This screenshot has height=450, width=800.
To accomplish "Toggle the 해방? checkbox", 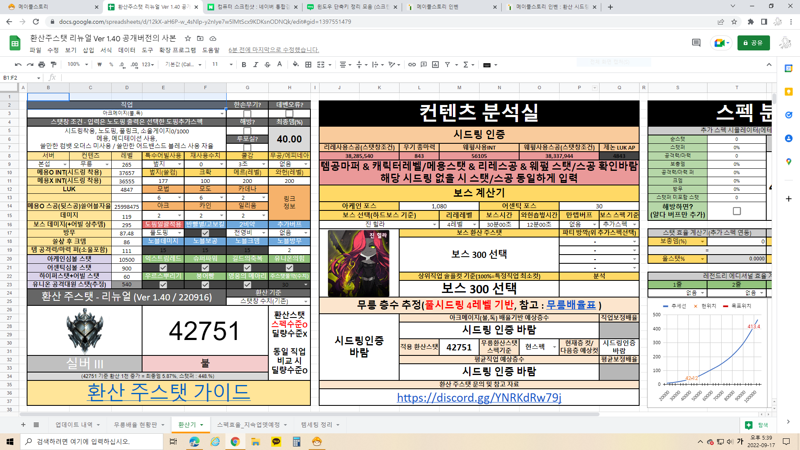I will coord(247,131).
